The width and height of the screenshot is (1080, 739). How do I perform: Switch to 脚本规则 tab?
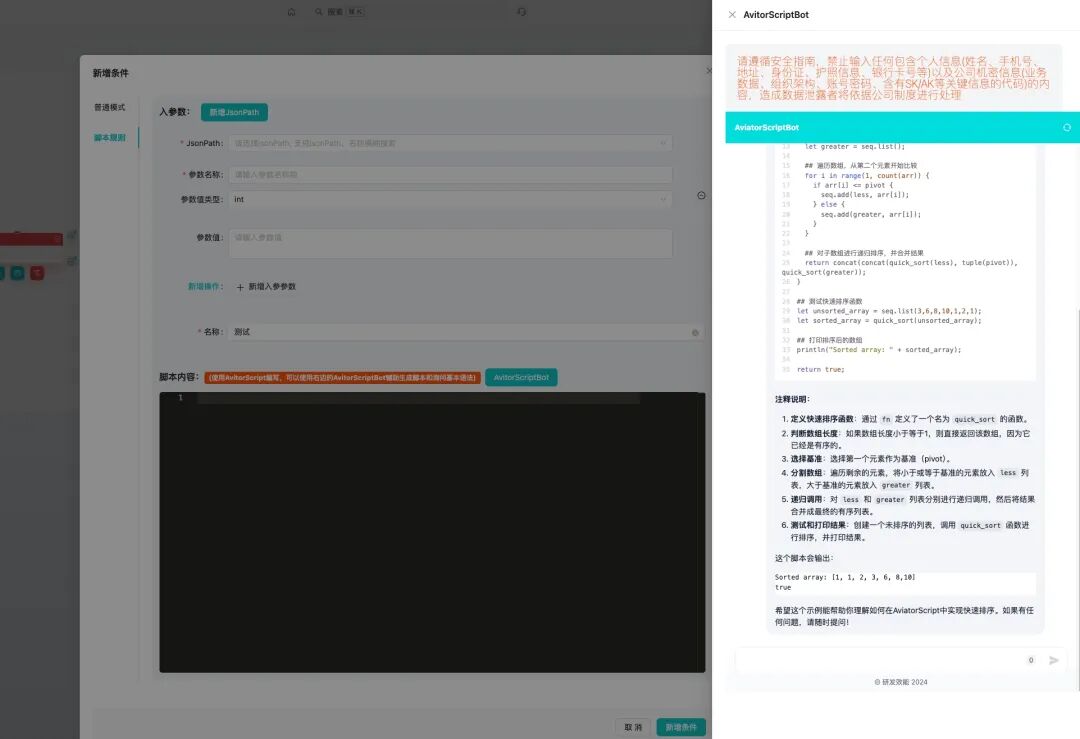(x=110, y=138)
